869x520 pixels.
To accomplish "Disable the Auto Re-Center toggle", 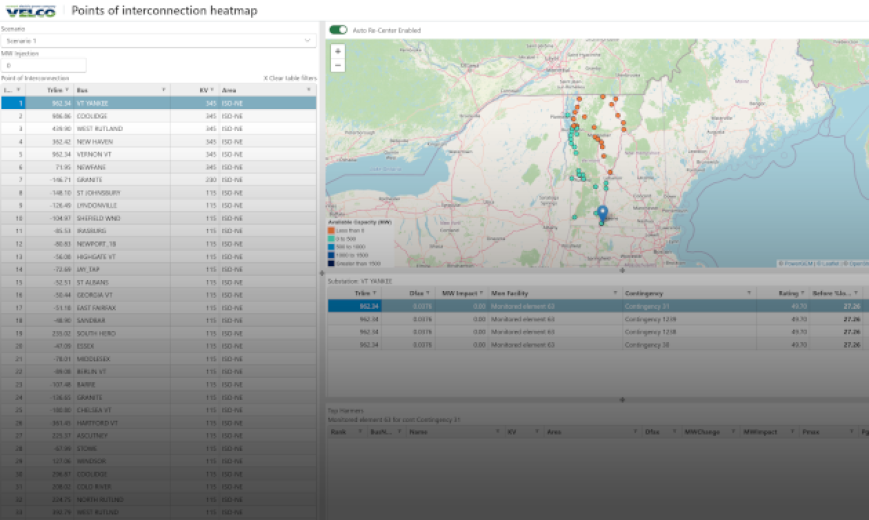I will [338, 30].
